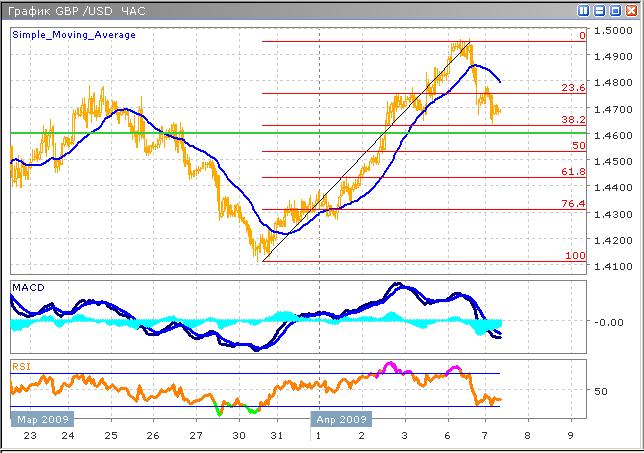Click the Мар 2009 date marker

tap(41, 420)
